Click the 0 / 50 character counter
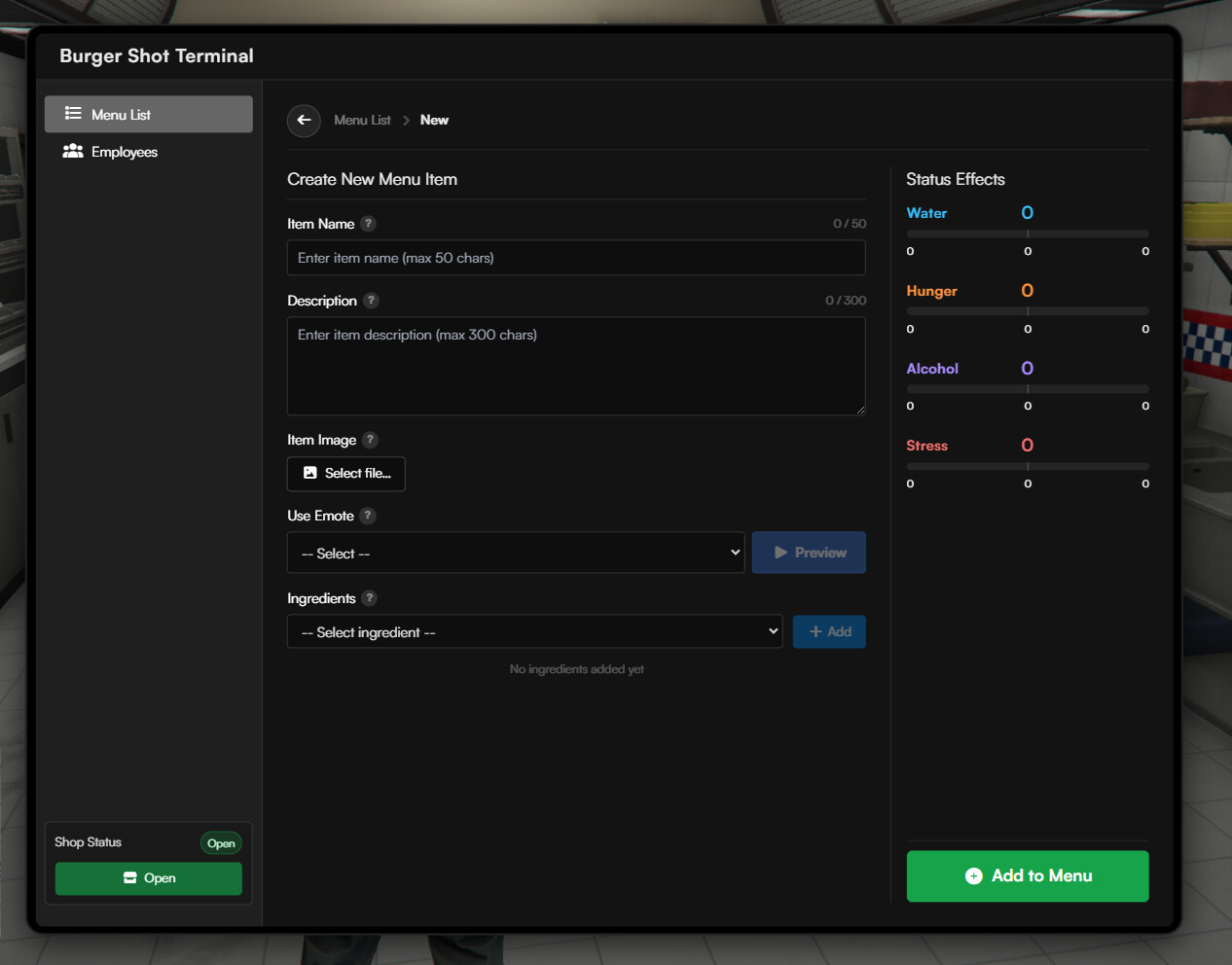The image size is (1232, 965). pyautogui.click(x=850, y=224)
